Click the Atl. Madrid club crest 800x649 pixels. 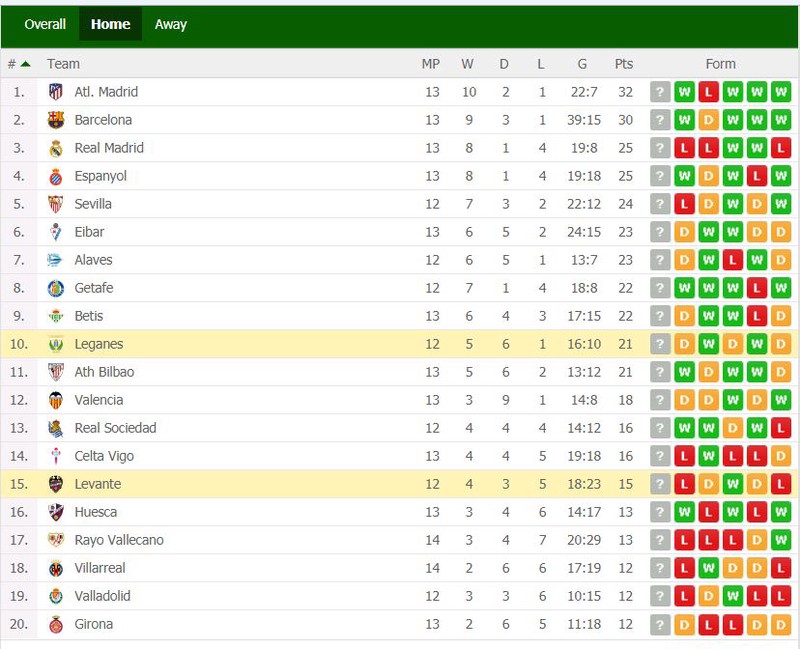pos(56,92)
